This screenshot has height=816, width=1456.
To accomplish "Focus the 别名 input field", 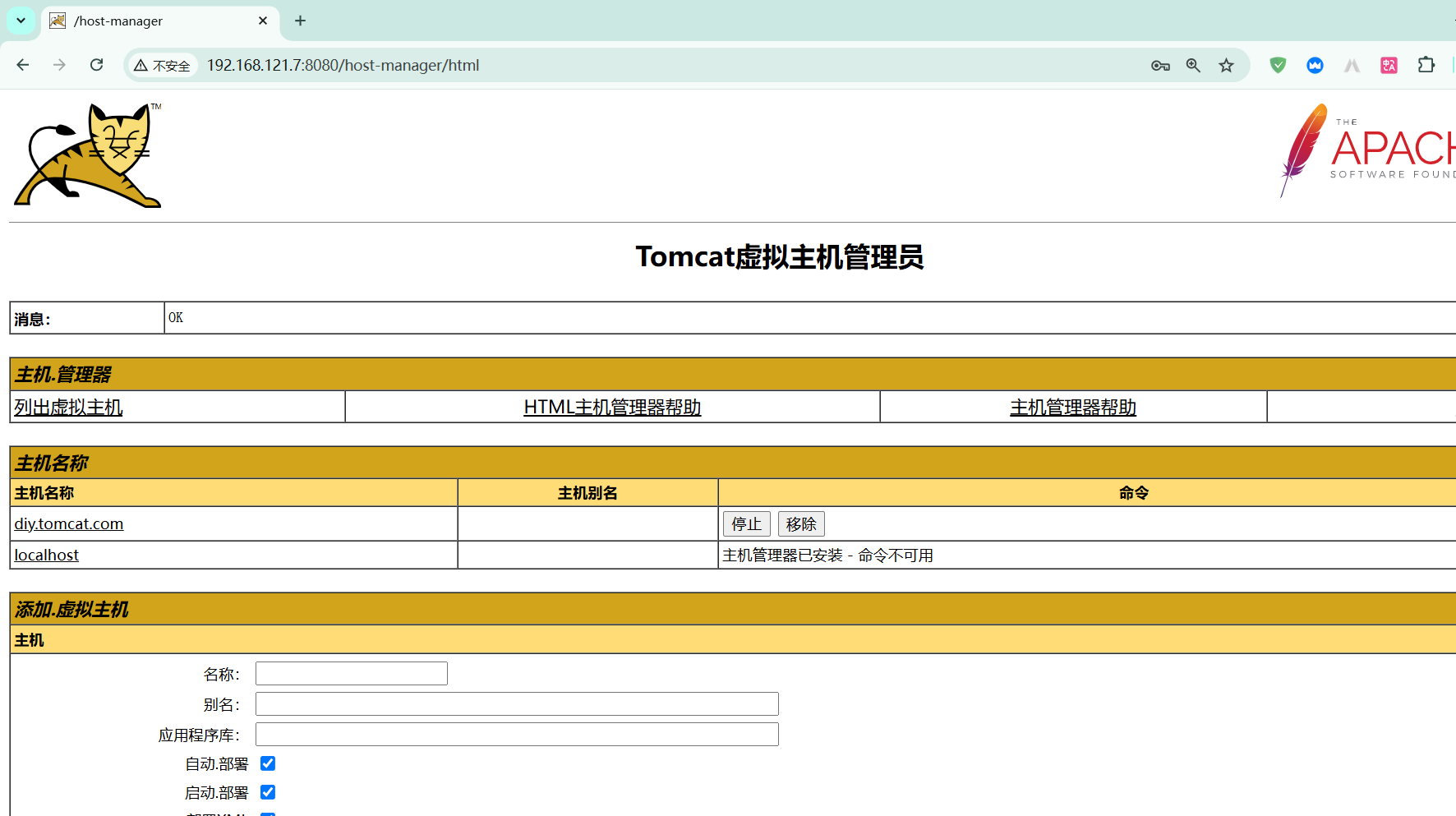I will pyautogui.click(x=517, y=703).
